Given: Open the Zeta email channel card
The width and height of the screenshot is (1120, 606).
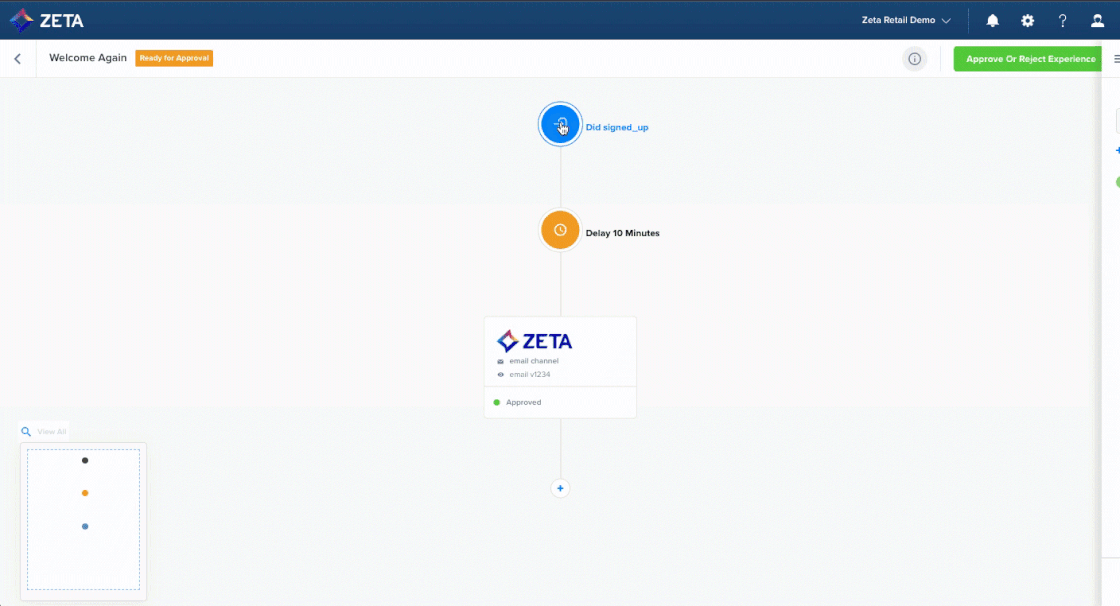Looking at the screenshot, I should [x=560, y=352].
